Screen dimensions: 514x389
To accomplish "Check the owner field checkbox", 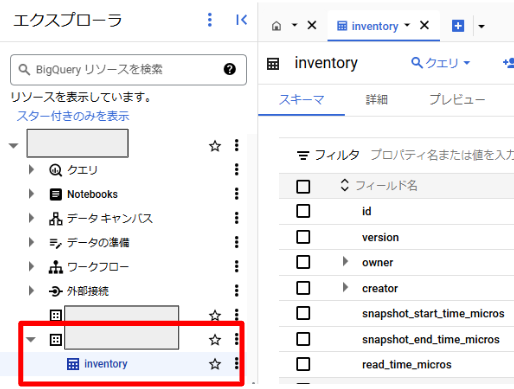I will pos(303,262).
